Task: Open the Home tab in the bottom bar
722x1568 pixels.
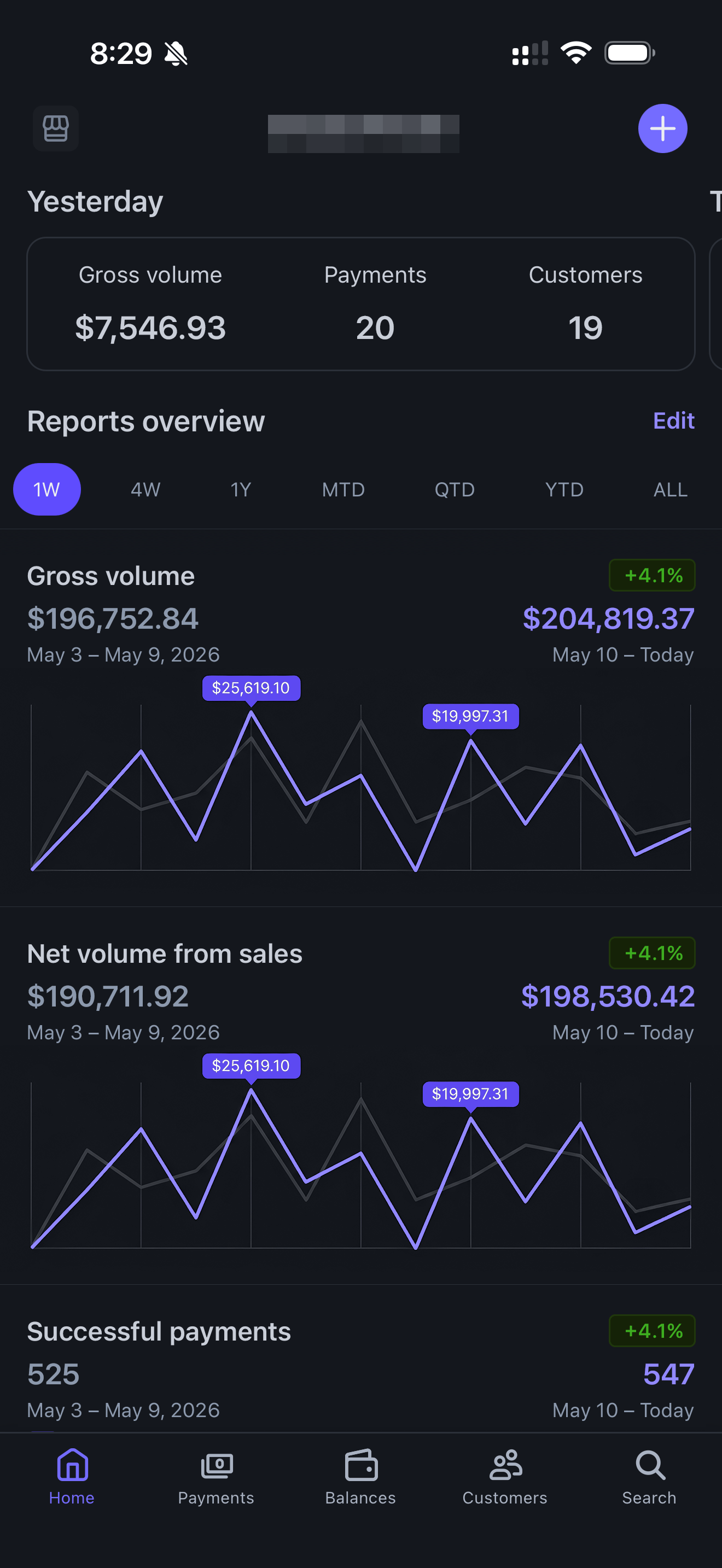Action: pyautogui.click(x=72, y=1477)
